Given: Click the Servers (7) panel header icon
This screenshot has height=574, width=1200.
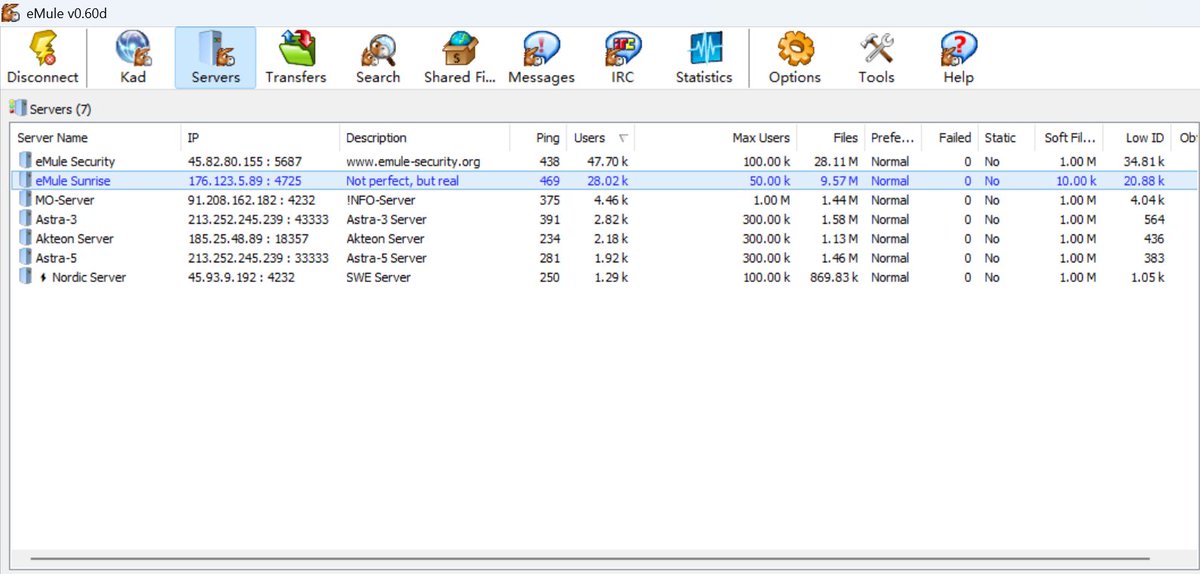Looking at the screenshot, I should (18, 107).
